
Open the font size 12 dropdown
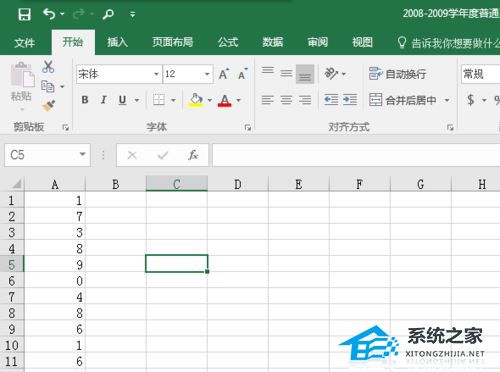(x=207, y=74)
